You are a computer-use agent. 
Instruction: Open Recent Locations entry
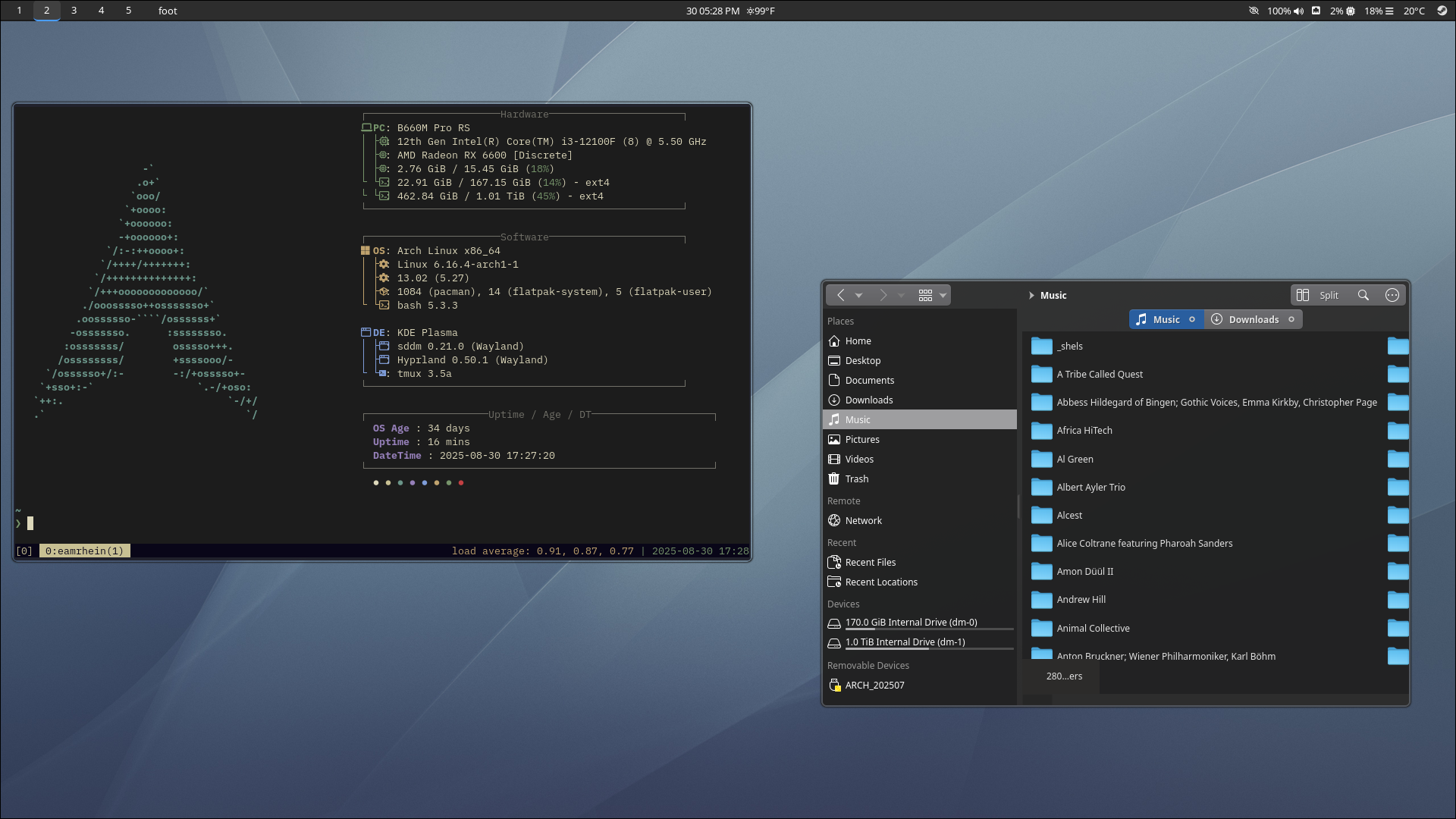point(919,582)
